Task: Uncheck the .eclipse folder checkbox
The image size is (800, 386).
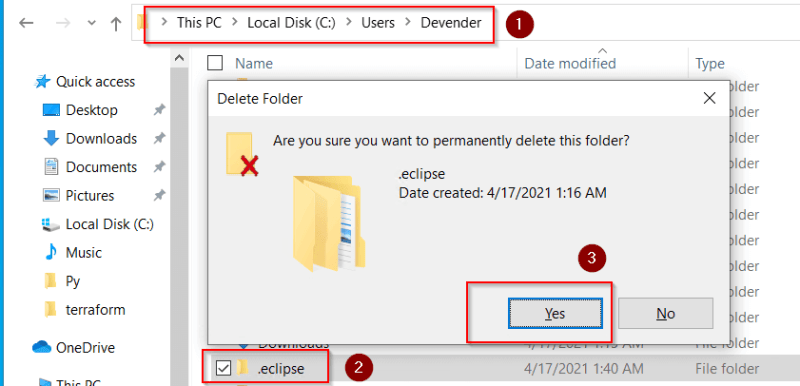Action: [x=223, y=368]
